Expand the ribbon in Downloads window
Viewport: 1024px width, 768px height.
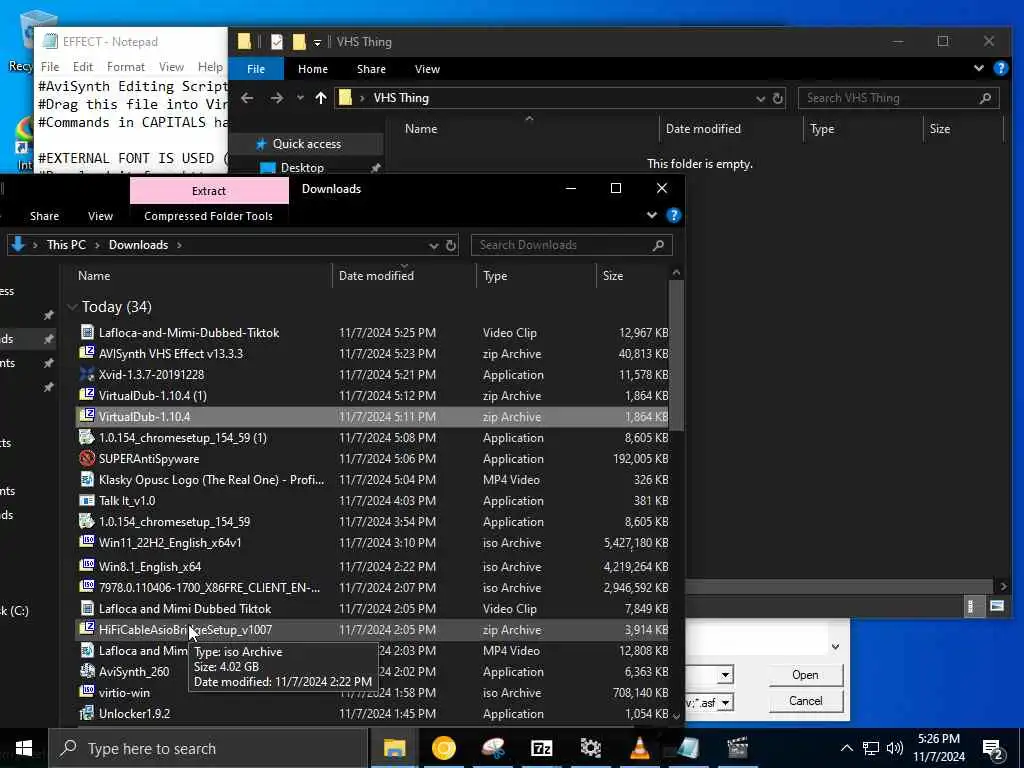(652, 216)
